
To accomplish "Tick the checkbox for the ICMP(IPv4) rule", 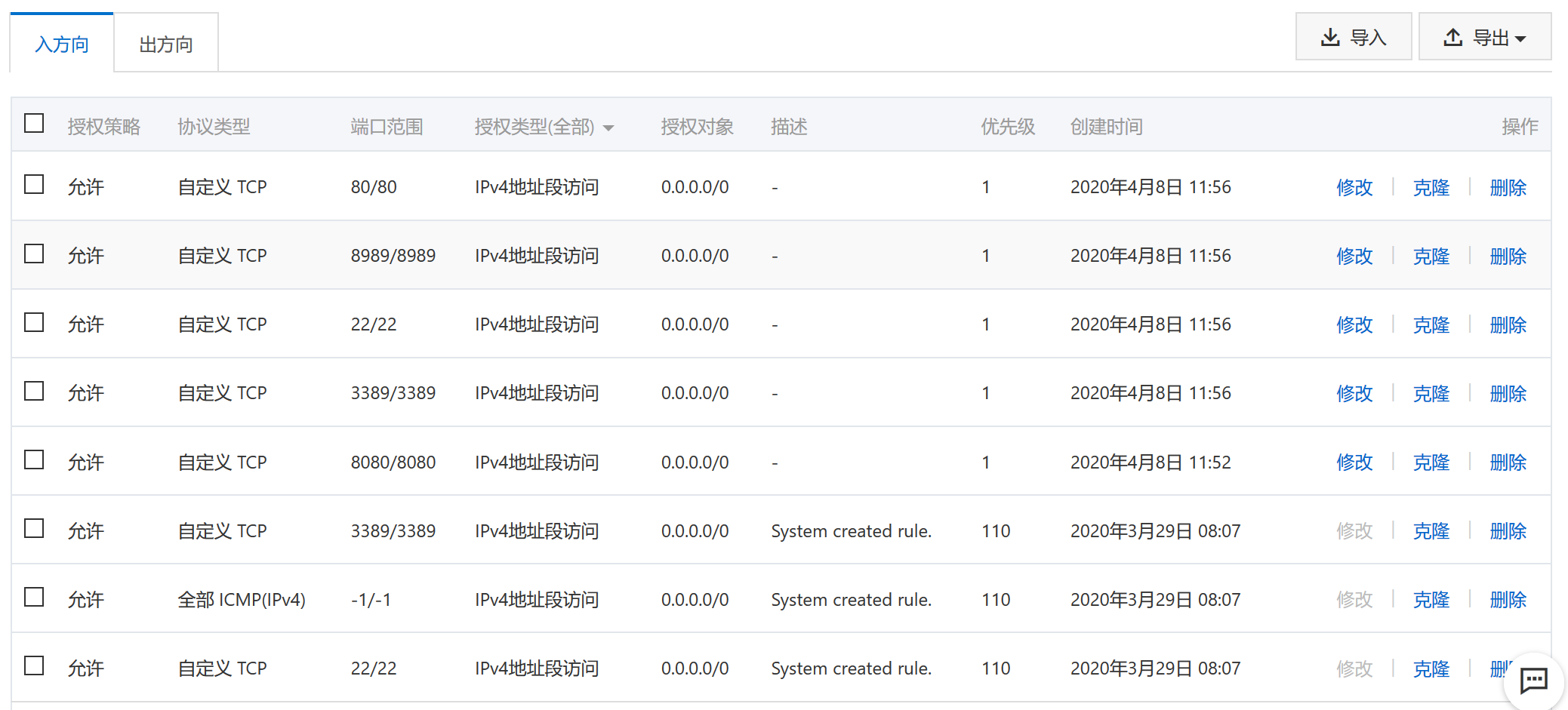I will [34, 597].
